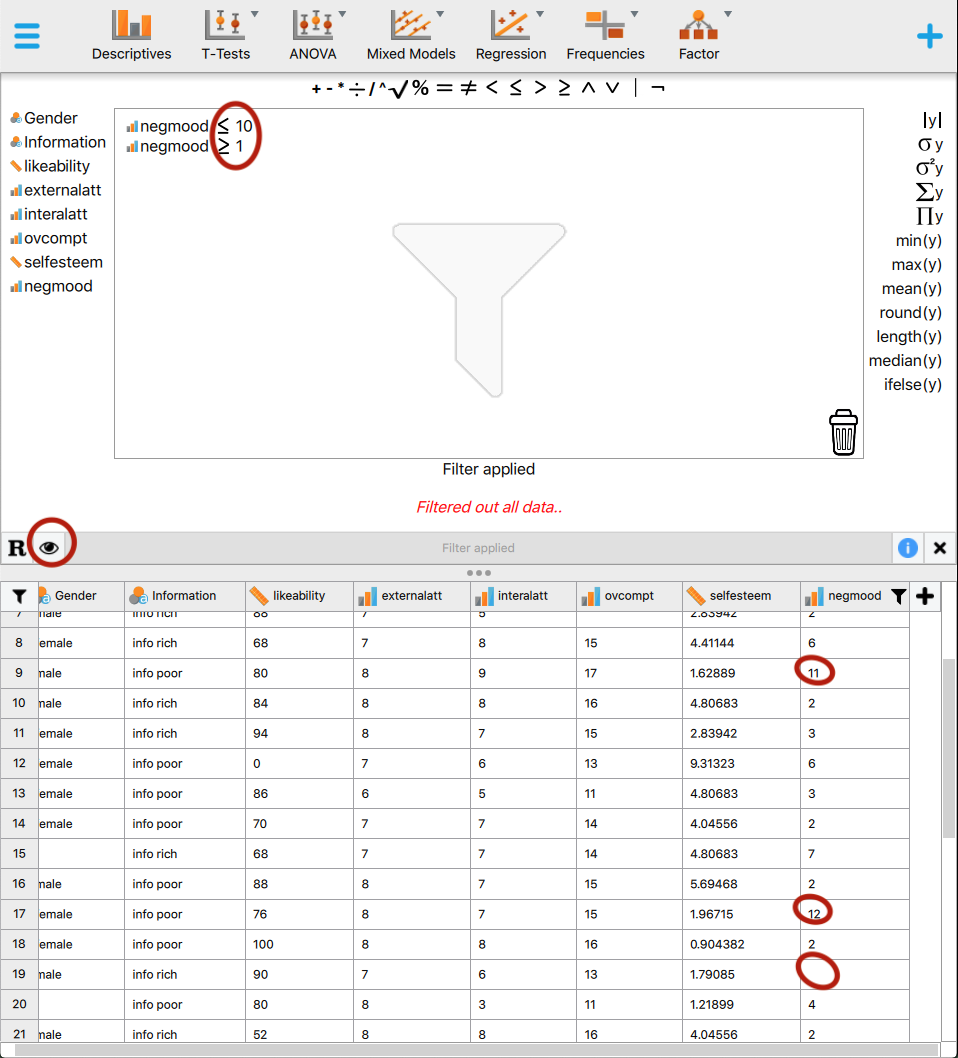Toggle the filter icon on the negmood column
The image size is (958, 1058).
click(898, 595)
